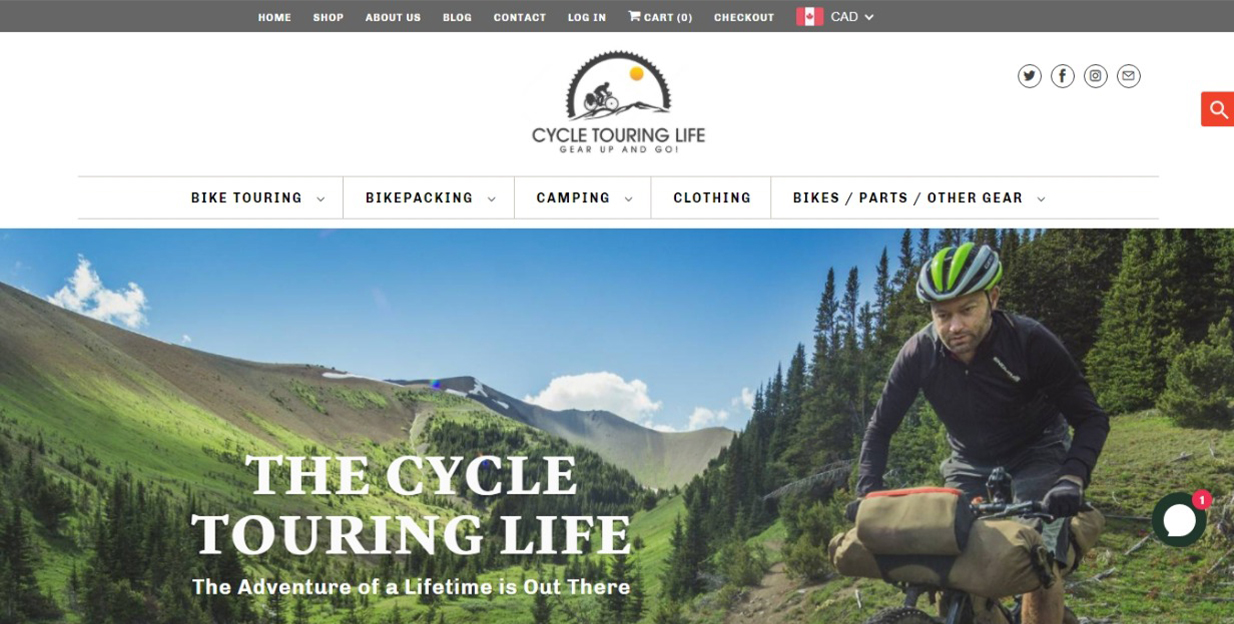The width and height of the screenshot is (1234, 624).
Task: Open the Facebook social icon
Action: 1062,76
